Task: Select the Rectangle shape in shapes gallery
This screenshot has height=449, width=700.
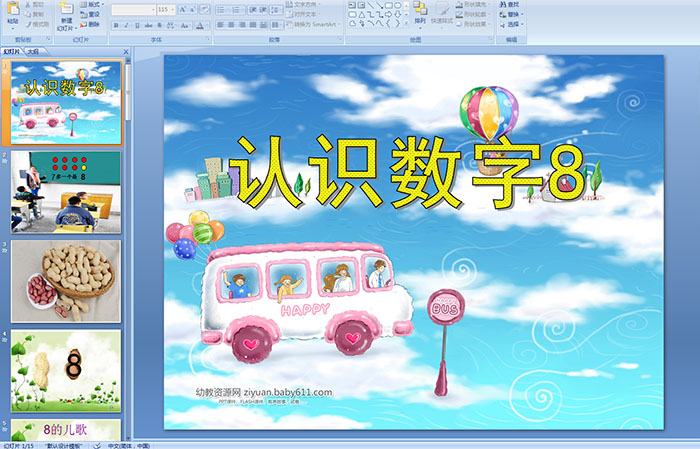Action: click(389, 5)
